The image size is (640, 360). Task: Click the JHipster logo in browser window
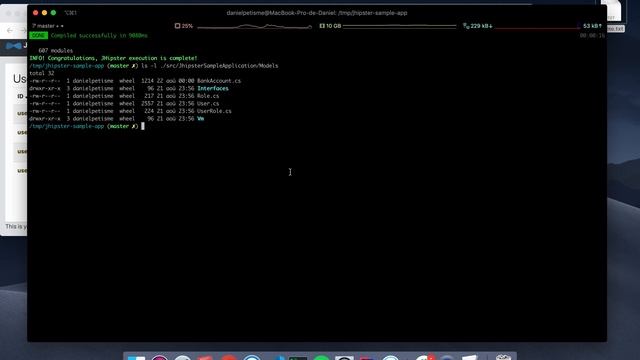pos(13,46)
